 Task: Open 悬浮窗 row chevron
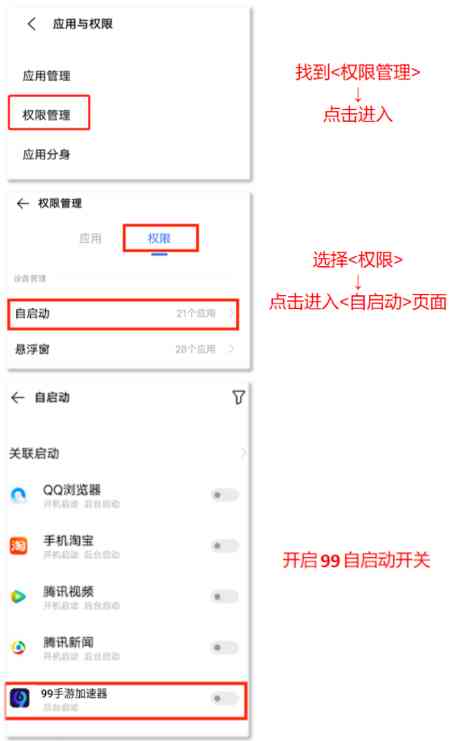coord(231,349)
